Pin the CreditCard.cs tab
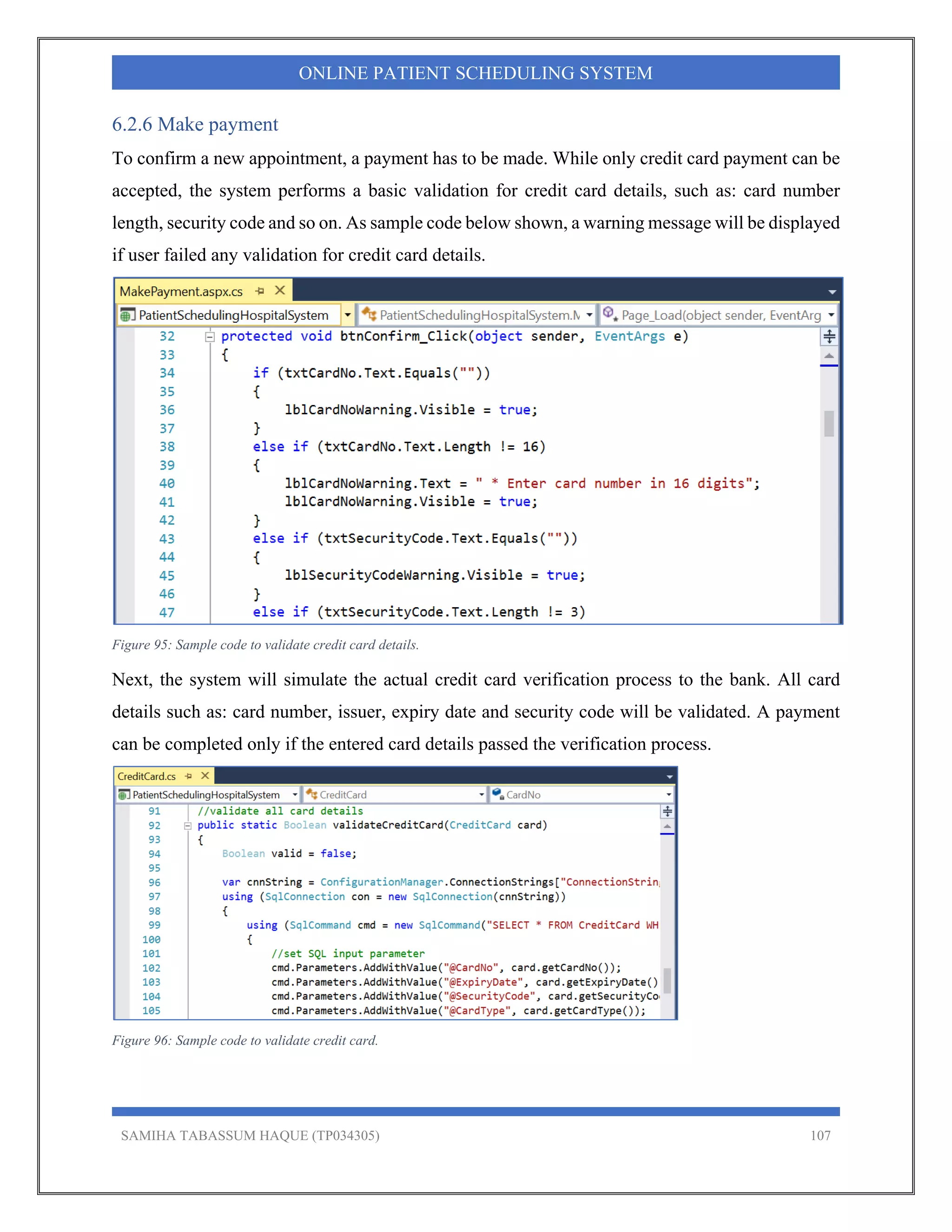This screenshot has height=1232, width=952. tap(188, 776)
